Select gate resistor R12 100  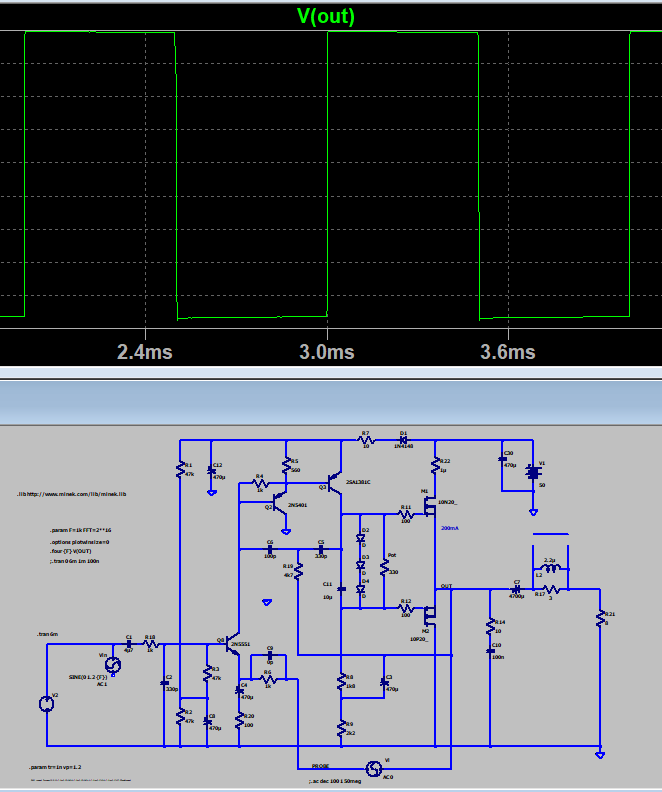tap(405, 609)
